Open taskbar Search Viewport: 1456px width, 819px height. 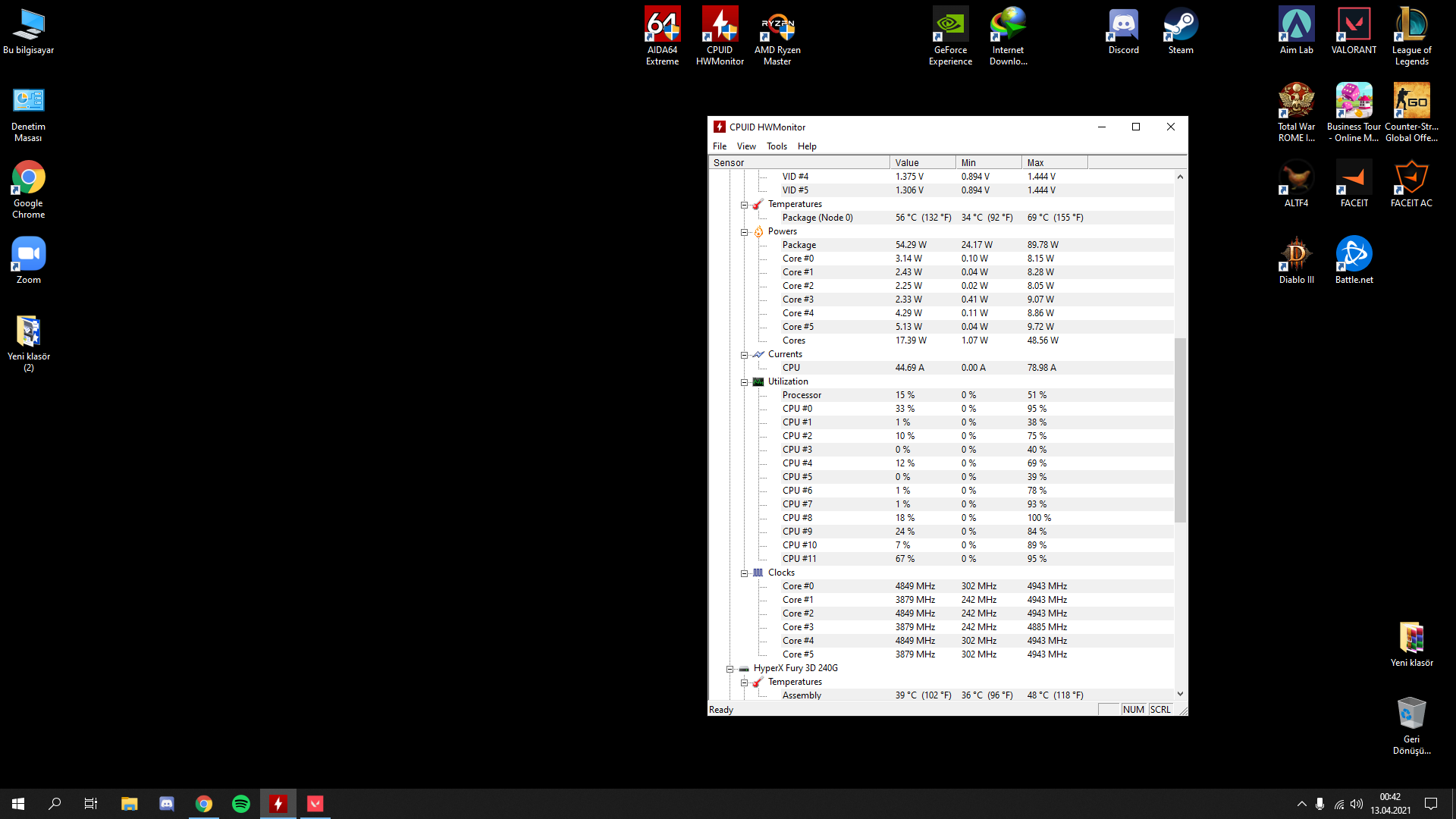(55, 804)
